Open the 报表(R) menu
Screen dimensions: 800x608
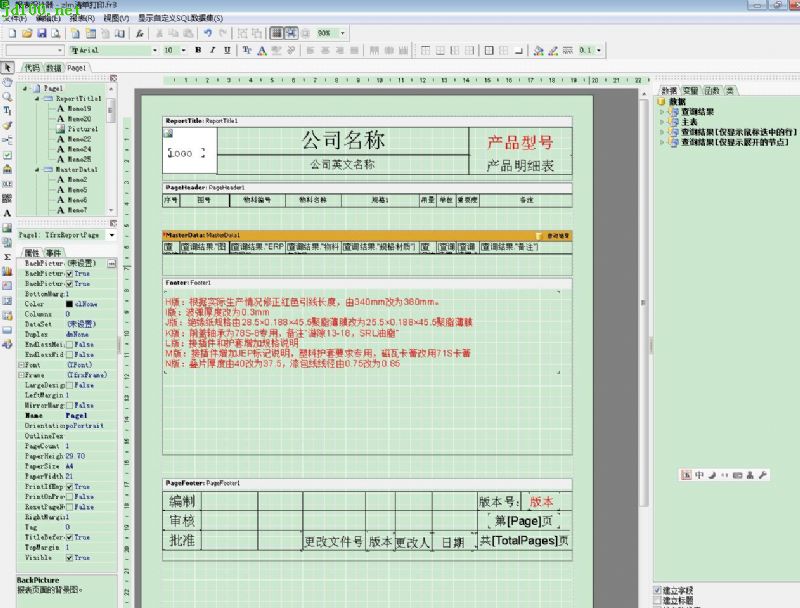[x=82, y=18]
